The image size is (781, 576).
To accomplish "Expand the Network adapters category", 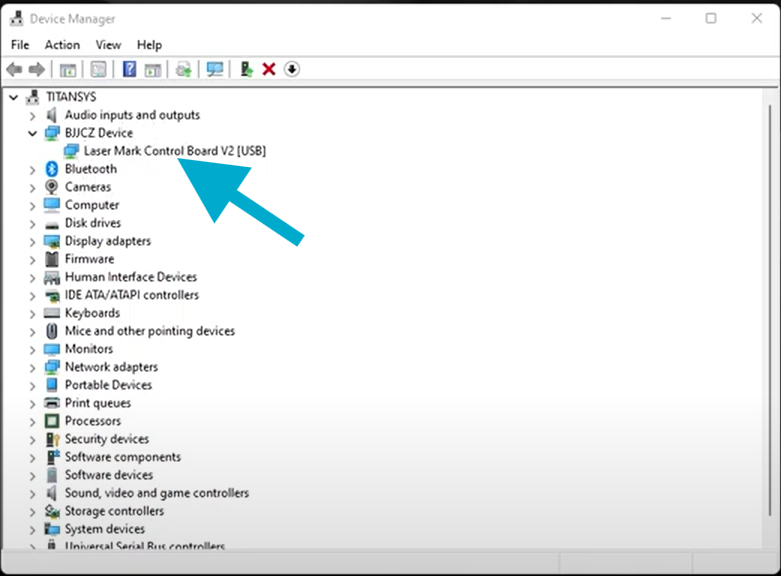I will [x=32, y=368].
